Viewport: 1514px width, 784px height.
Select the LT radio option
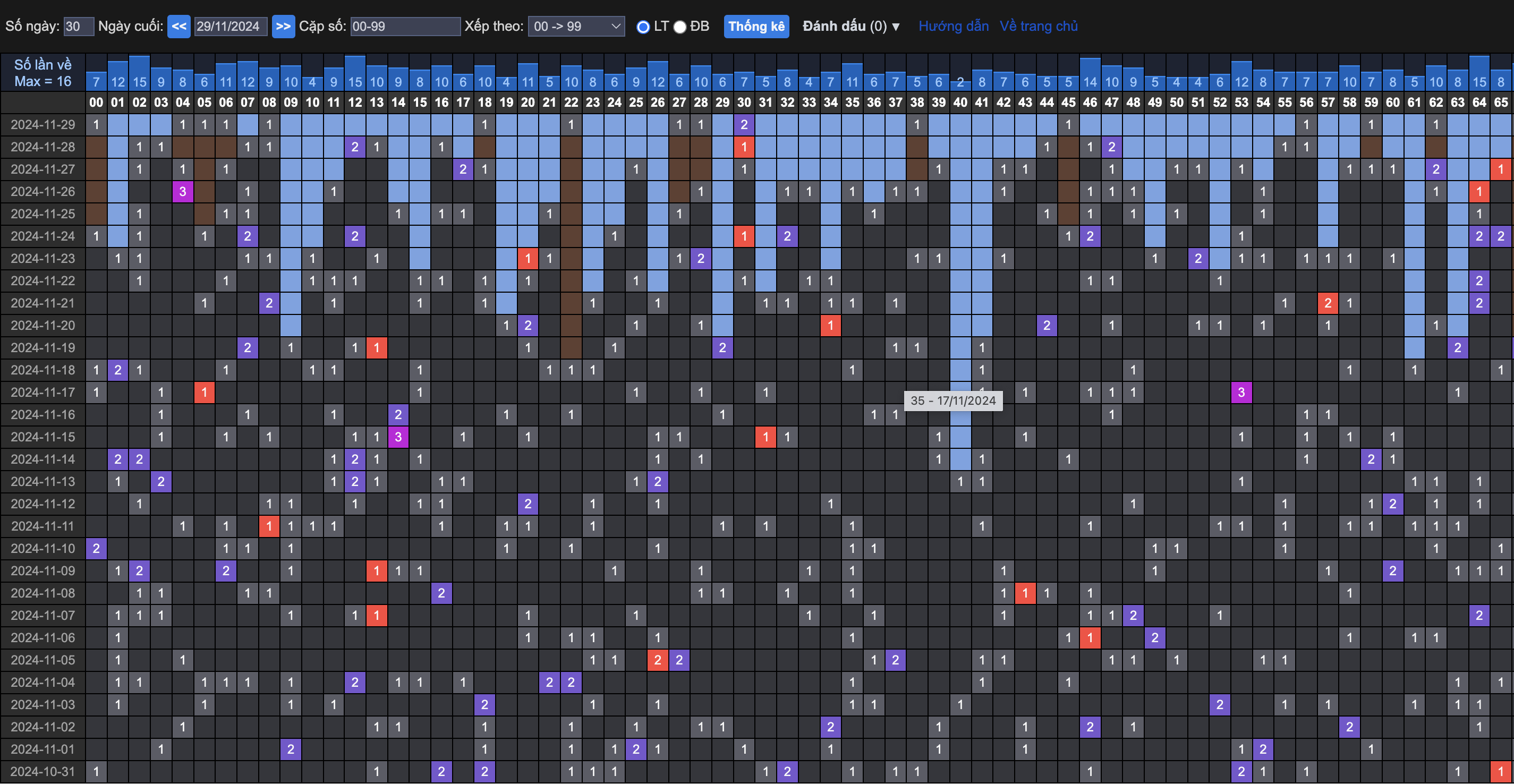tap(643, 27)
